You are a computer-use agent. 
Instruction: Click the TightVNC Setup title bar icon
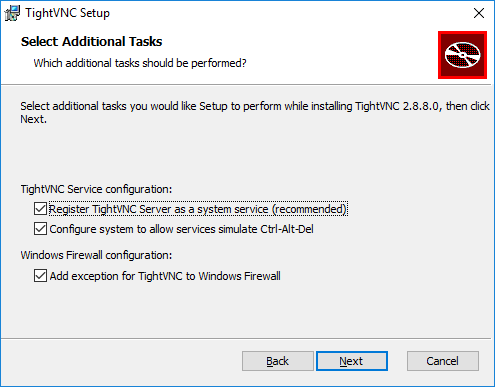click(x=12, y=13)
